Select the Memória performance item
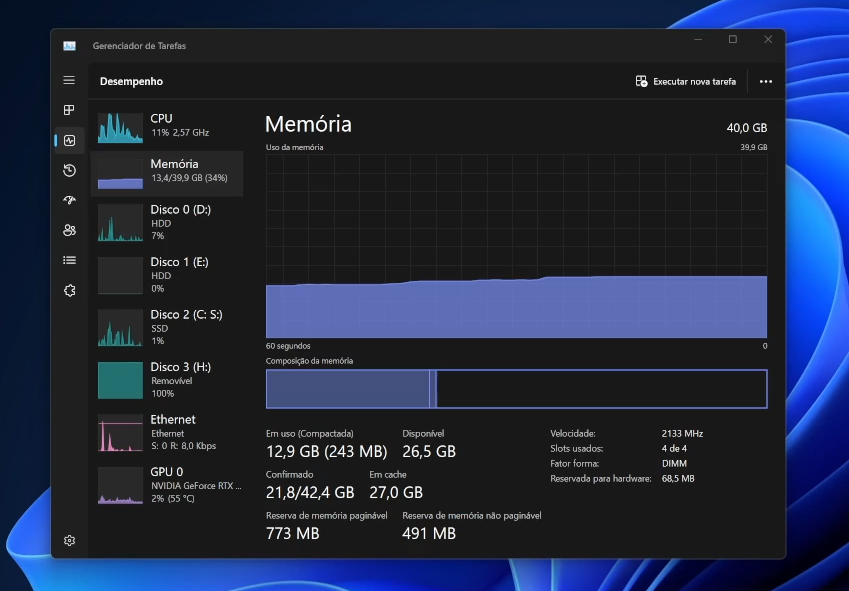Viewport: 849px width, 591px height. click(167, 172)
